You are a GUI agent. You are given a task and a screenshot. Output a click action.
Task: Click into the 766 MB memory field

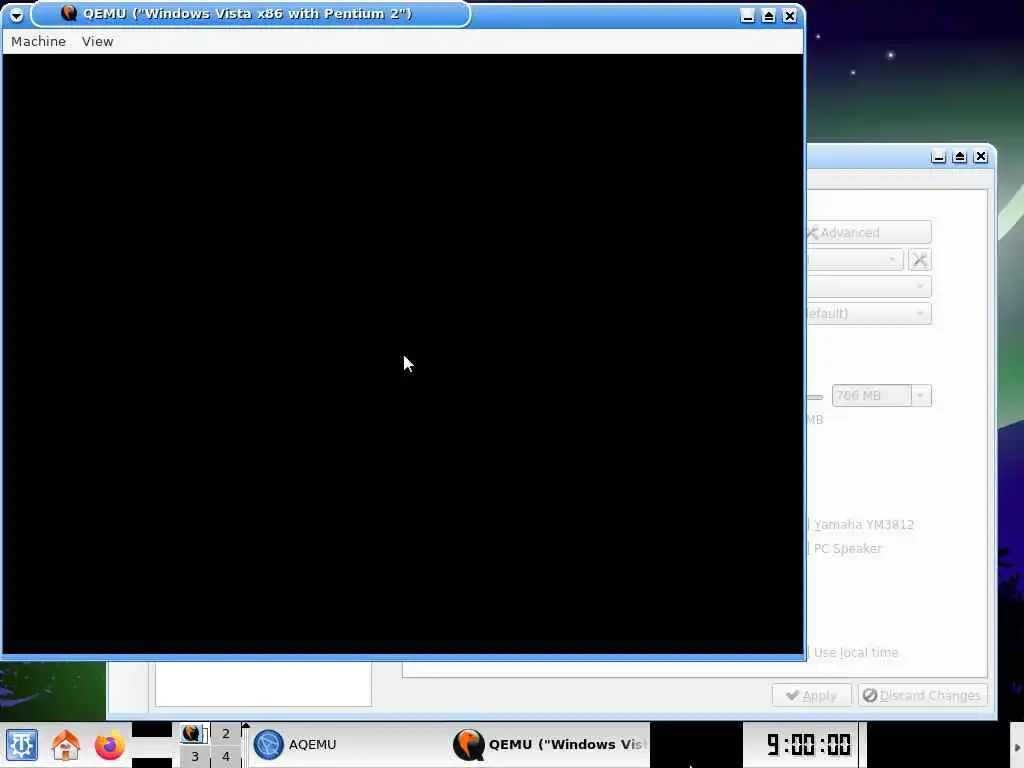pyautogui.click(x=871, y=395)
